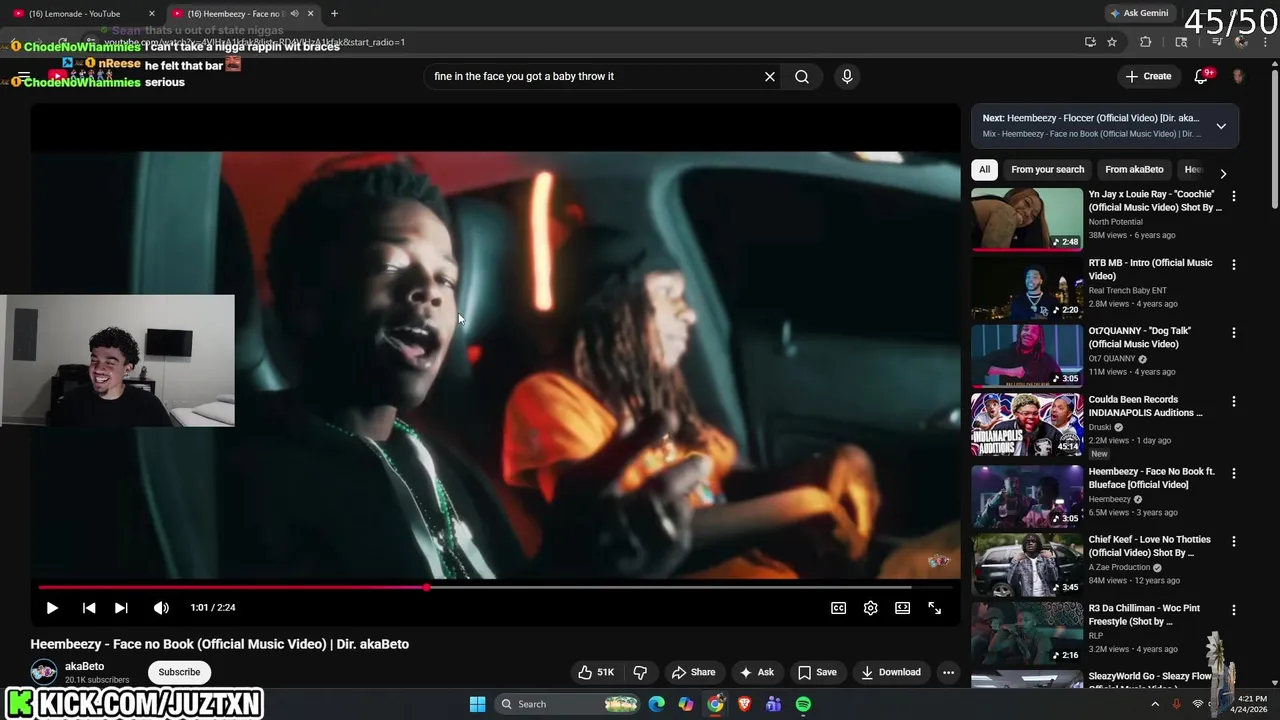Save video to a playlist

(817, 672)
